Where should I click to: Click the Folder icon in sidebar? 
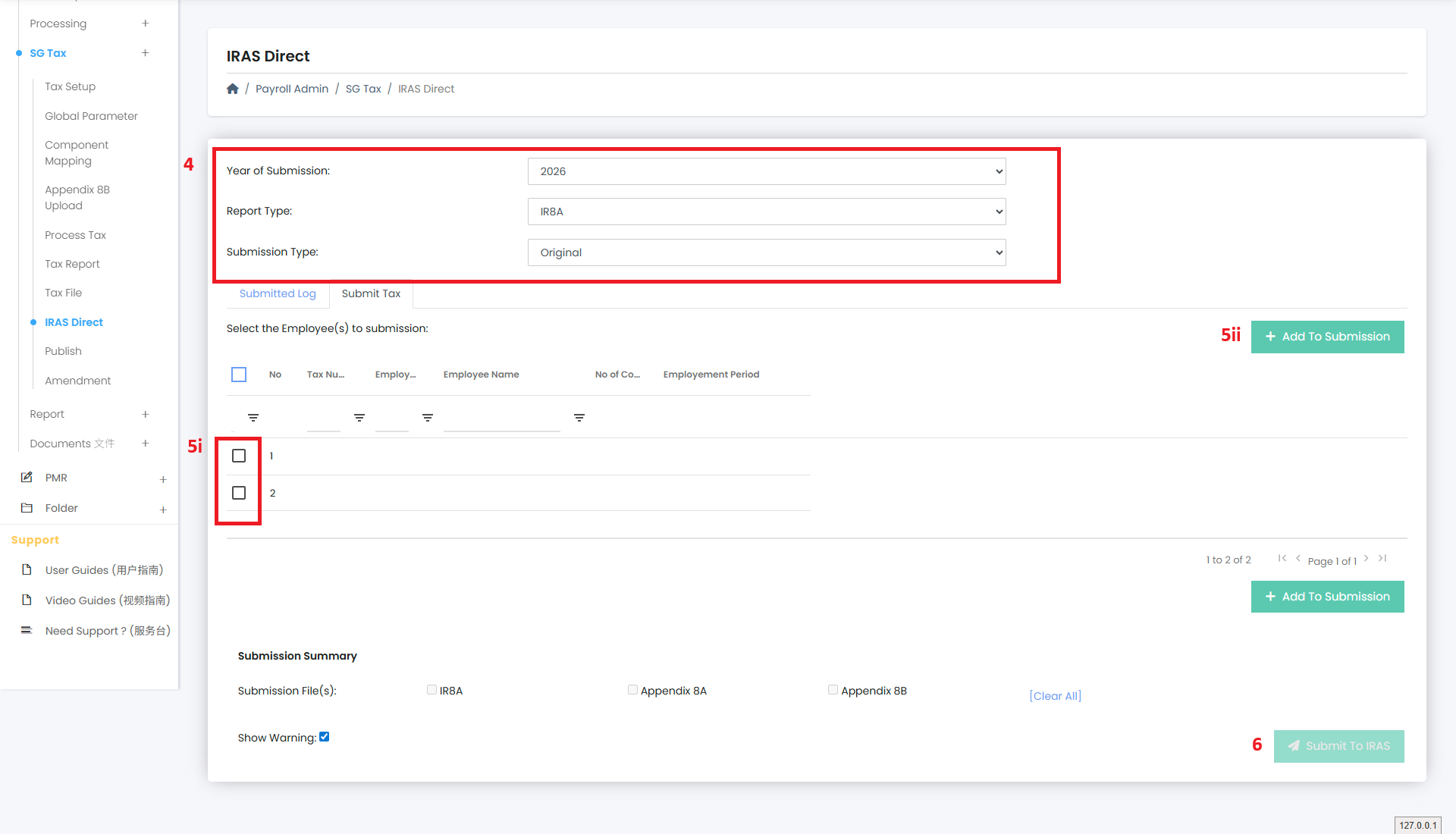(27, 508)
